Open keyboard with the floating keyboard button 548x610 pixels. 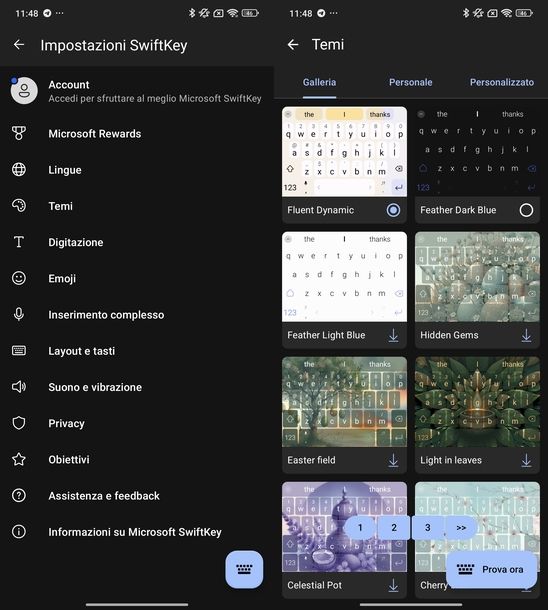[244, 569]
